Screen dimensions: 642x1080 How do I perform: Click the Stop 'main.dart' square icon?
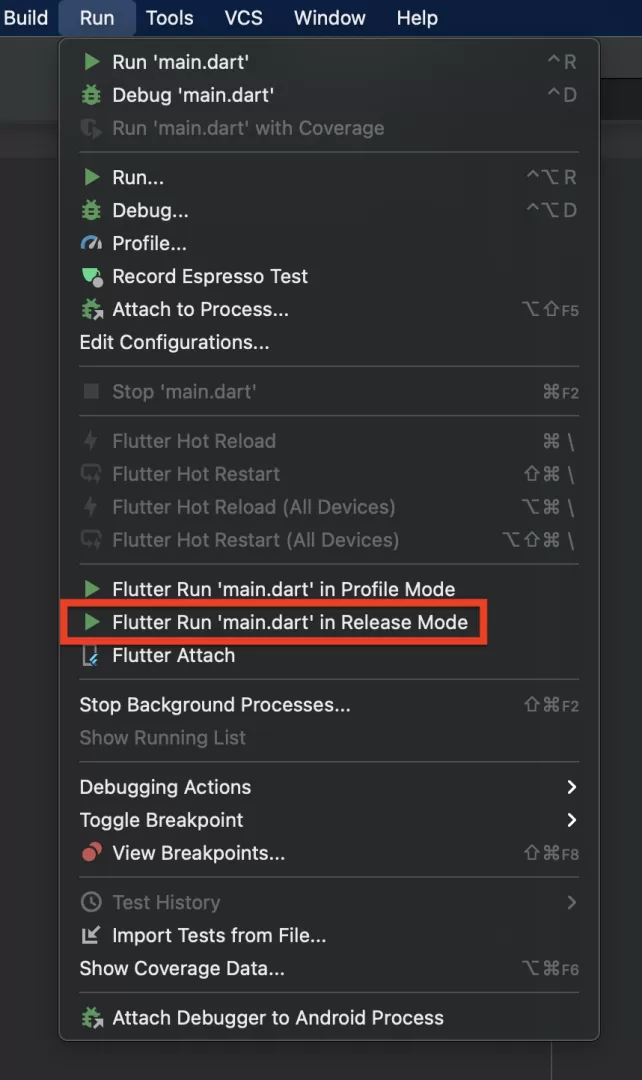tap(91, 391)
